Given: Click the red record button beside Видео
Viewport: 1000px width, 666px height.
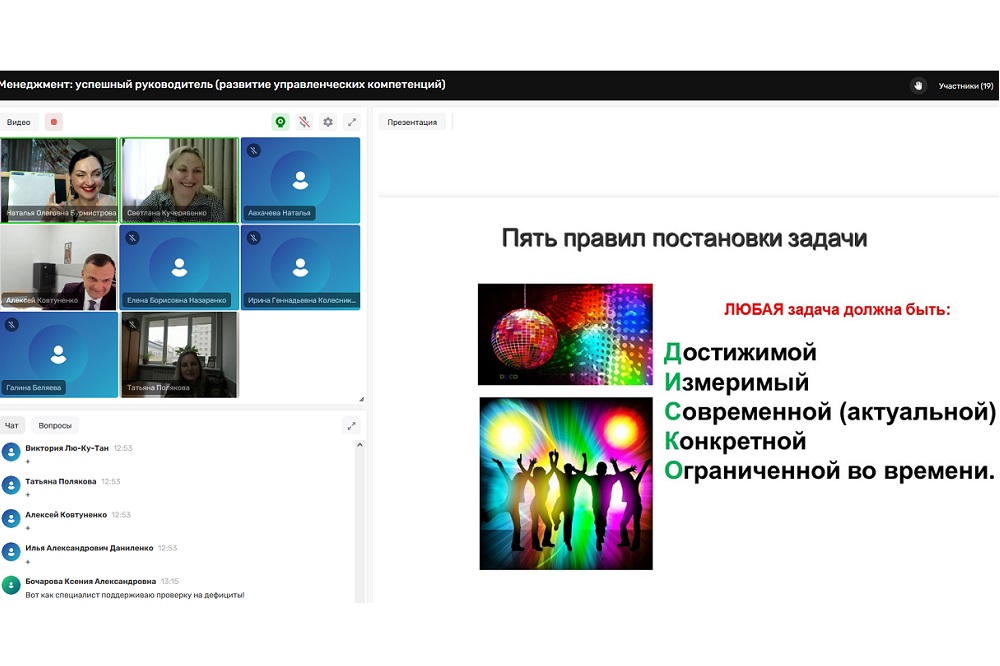Looking at the screenshot, I should tap(54, 122).
